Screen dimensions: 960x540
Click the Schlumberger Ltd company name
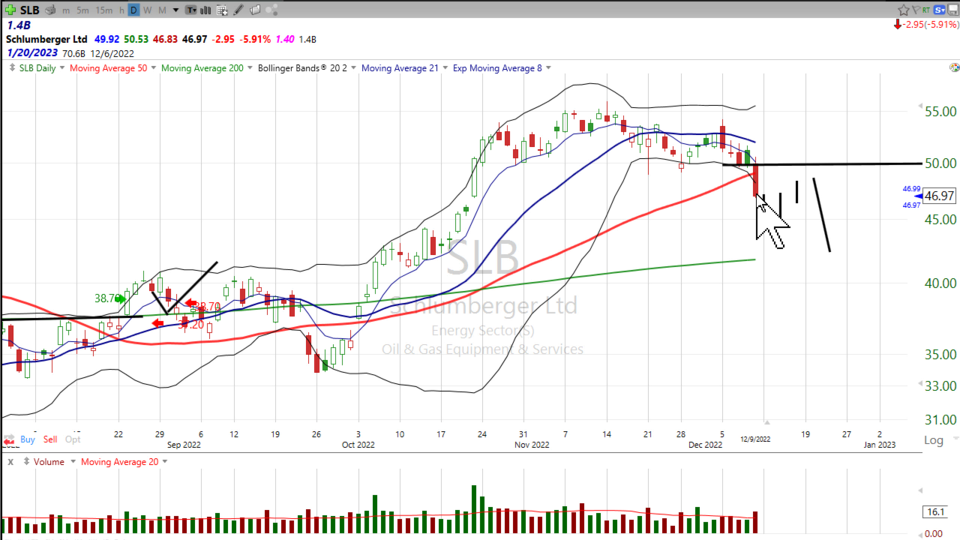point(47,39)
